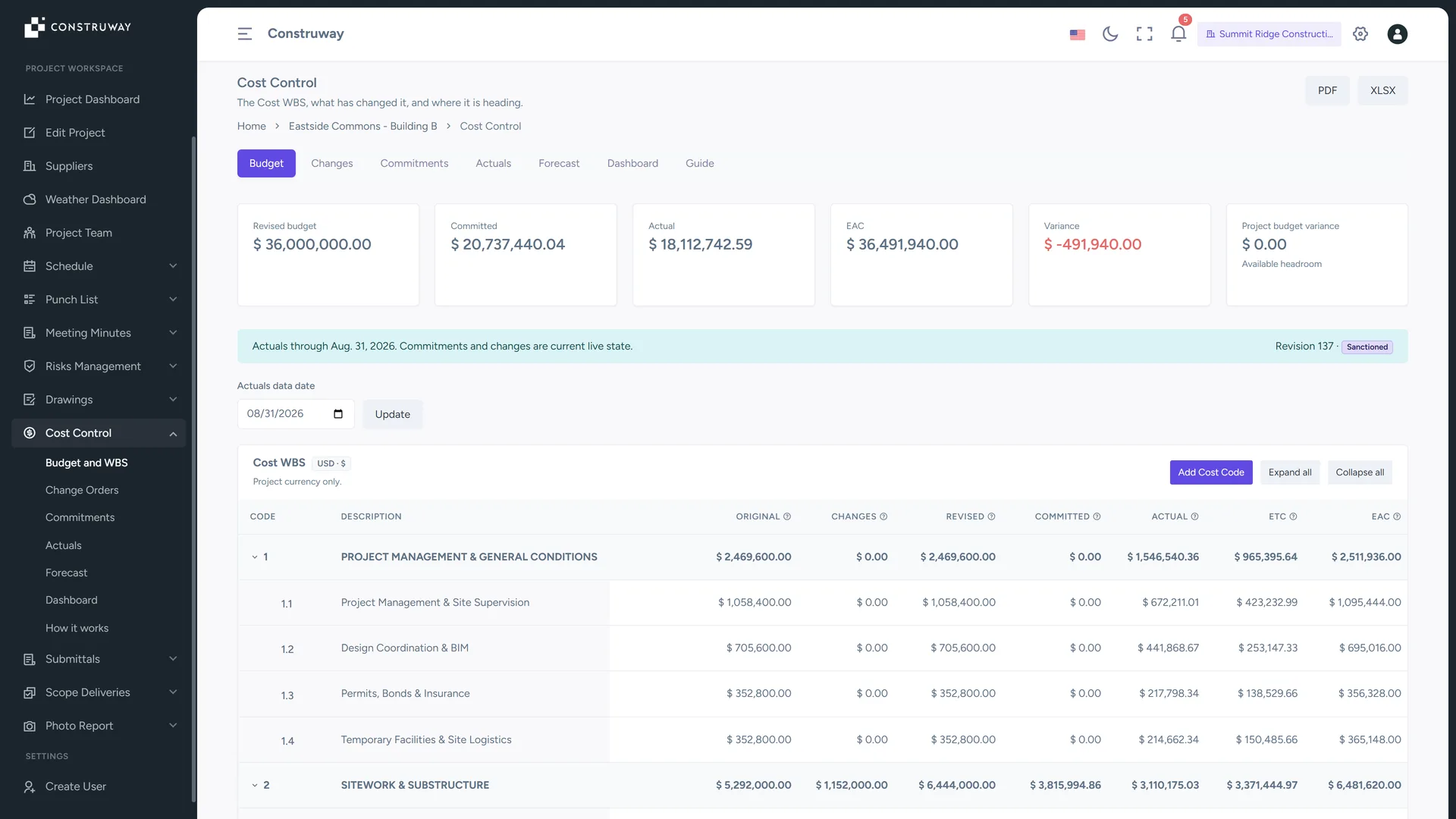This screenshot has width=1456, height=819.
Task: Export the page as XLSX
Action: (x=1382, y=90)
